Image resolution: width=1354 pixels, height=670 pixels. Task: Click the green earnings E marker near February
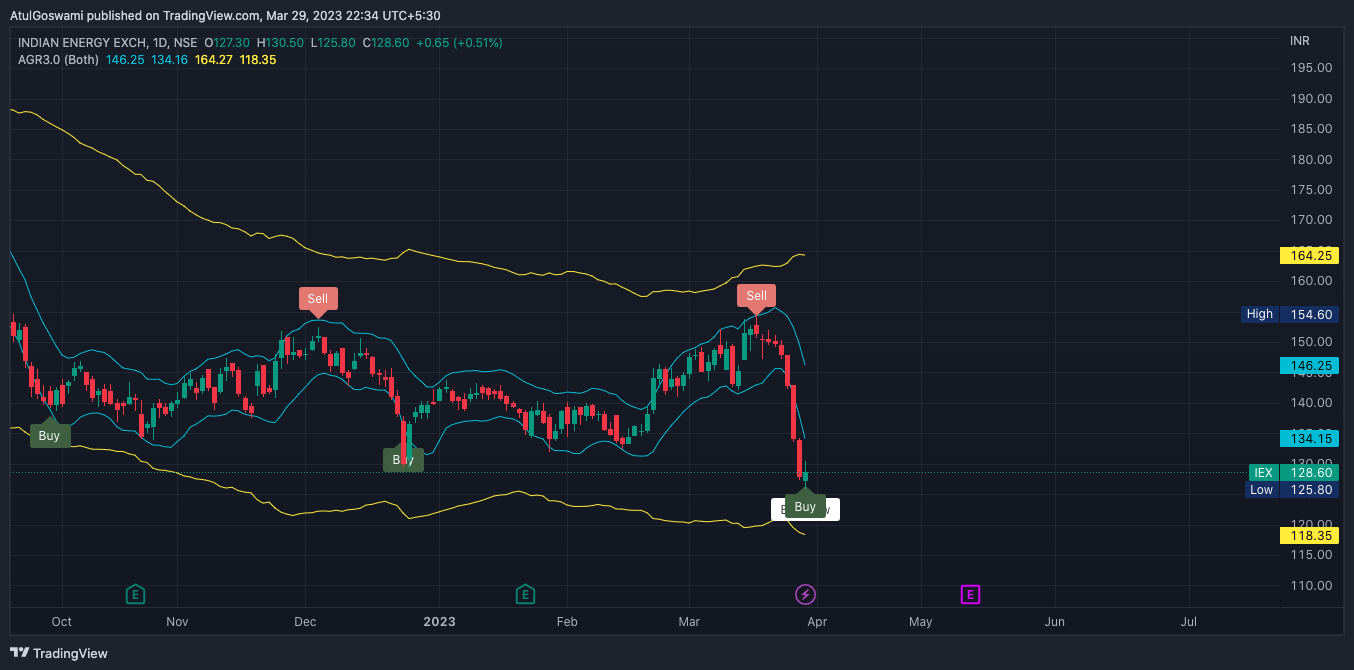tap(524, 595)
